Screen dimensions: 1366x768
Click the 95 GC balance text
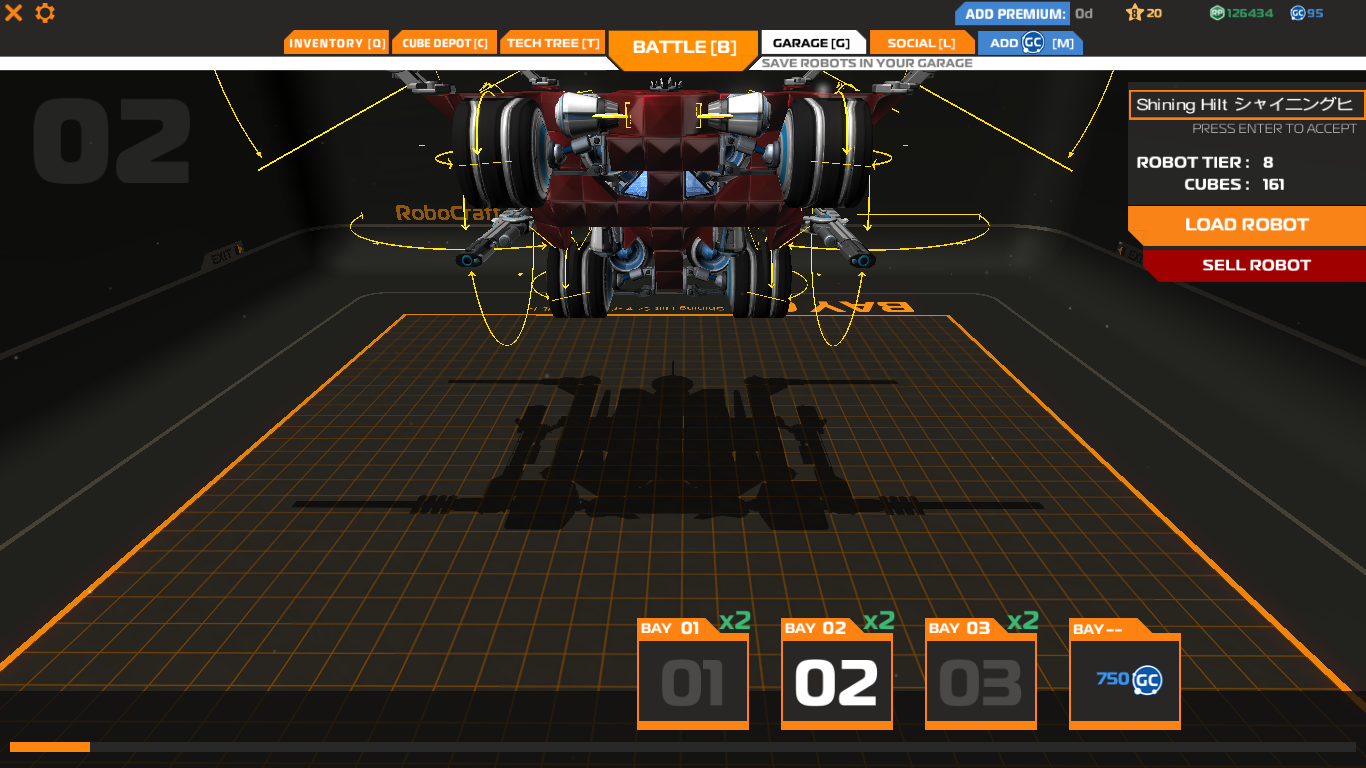[1315, 13]
